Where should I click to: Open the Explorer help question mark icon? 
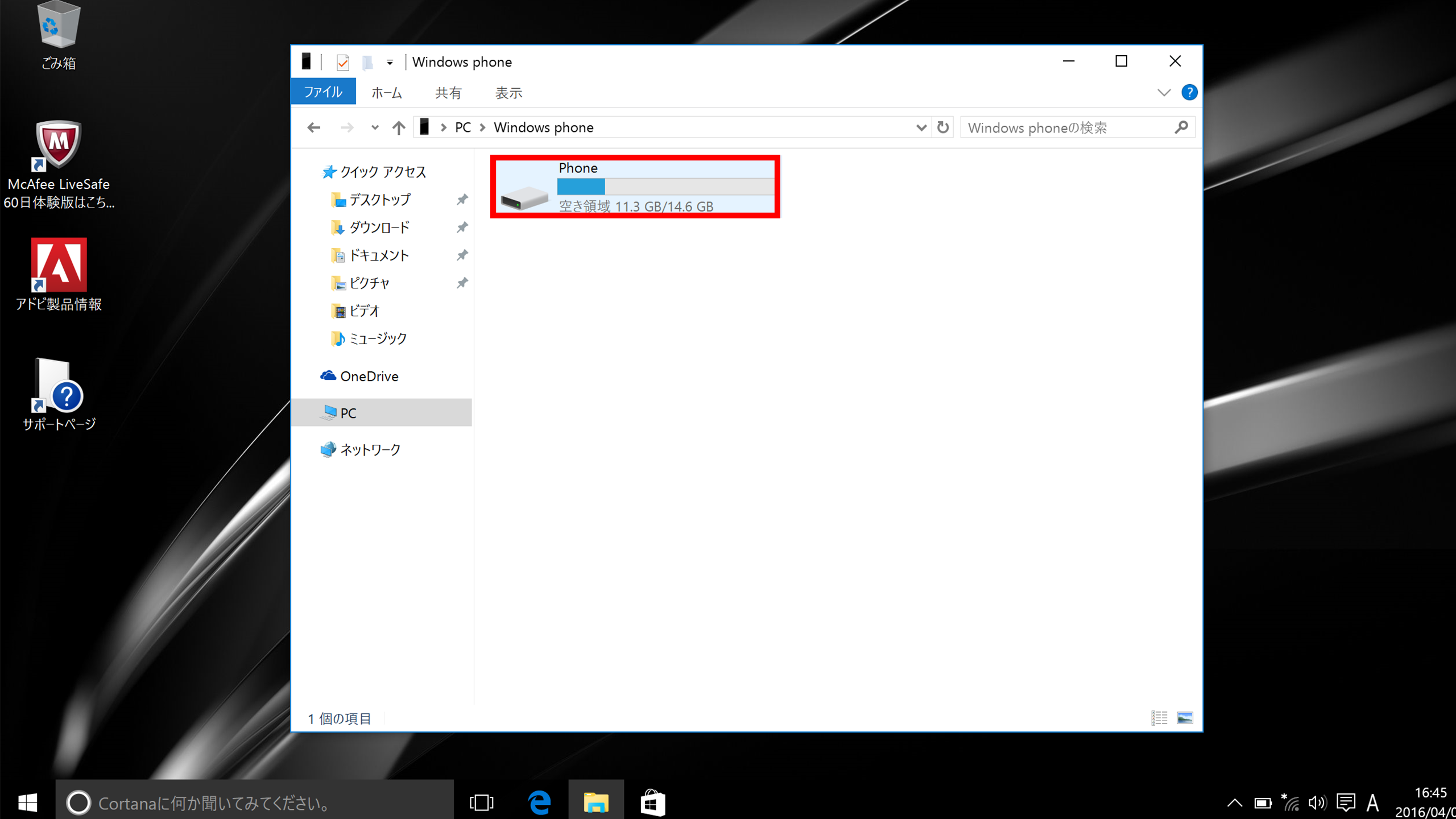point(1189,92)
